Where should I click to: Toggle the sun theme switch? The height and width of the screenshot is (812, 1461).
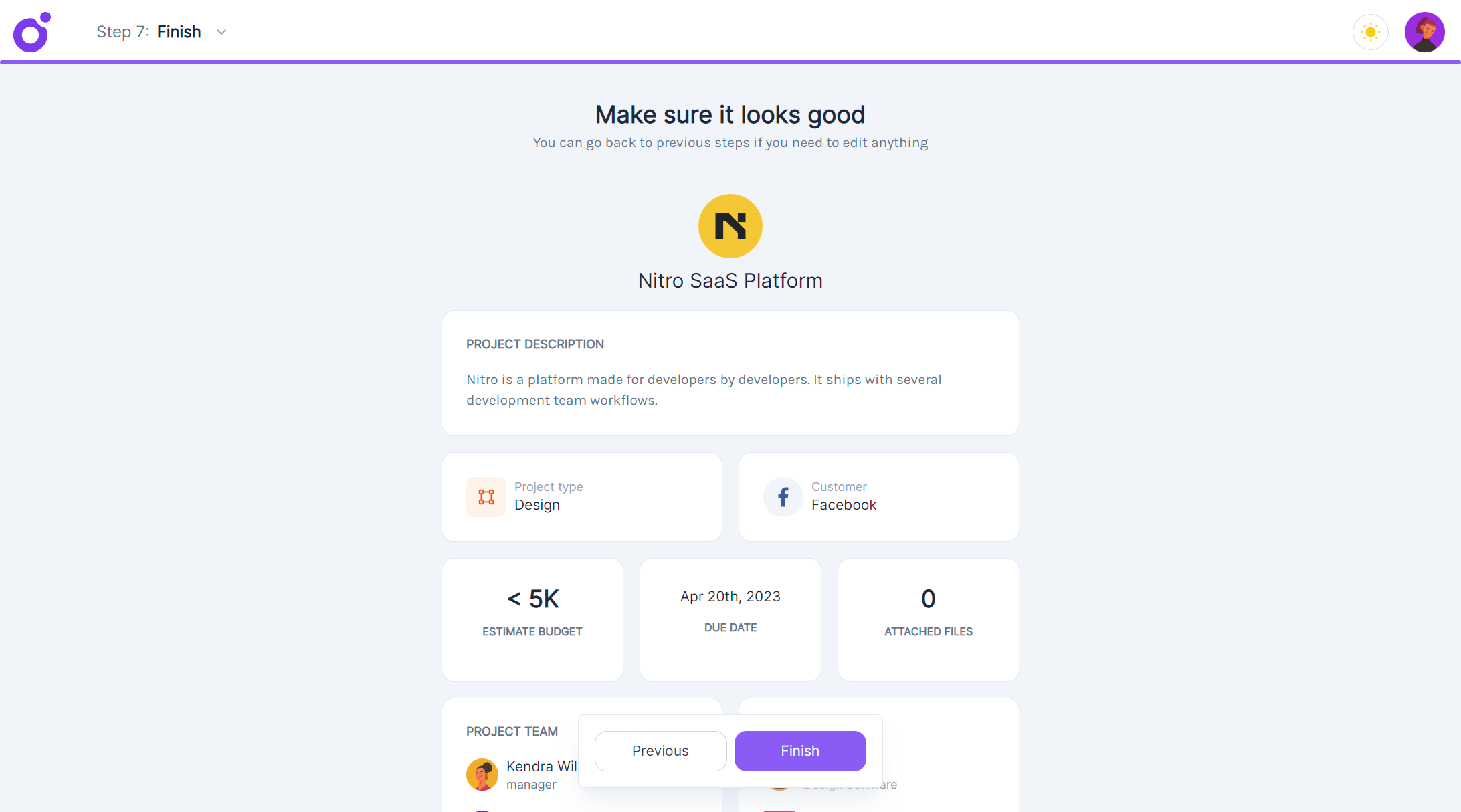1370,32
